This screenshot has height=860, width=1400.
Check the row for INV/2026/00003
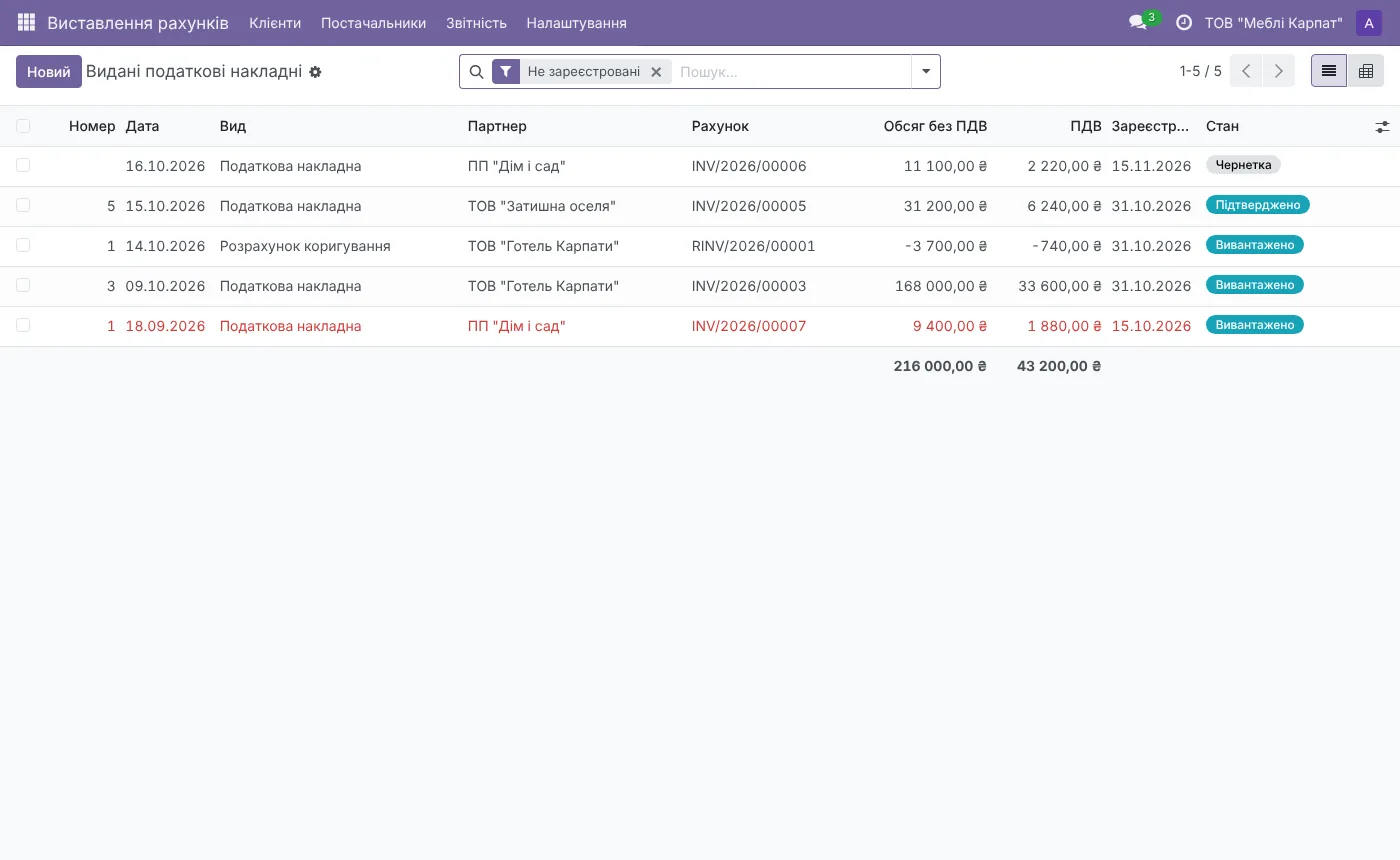[x=23, y=285]
